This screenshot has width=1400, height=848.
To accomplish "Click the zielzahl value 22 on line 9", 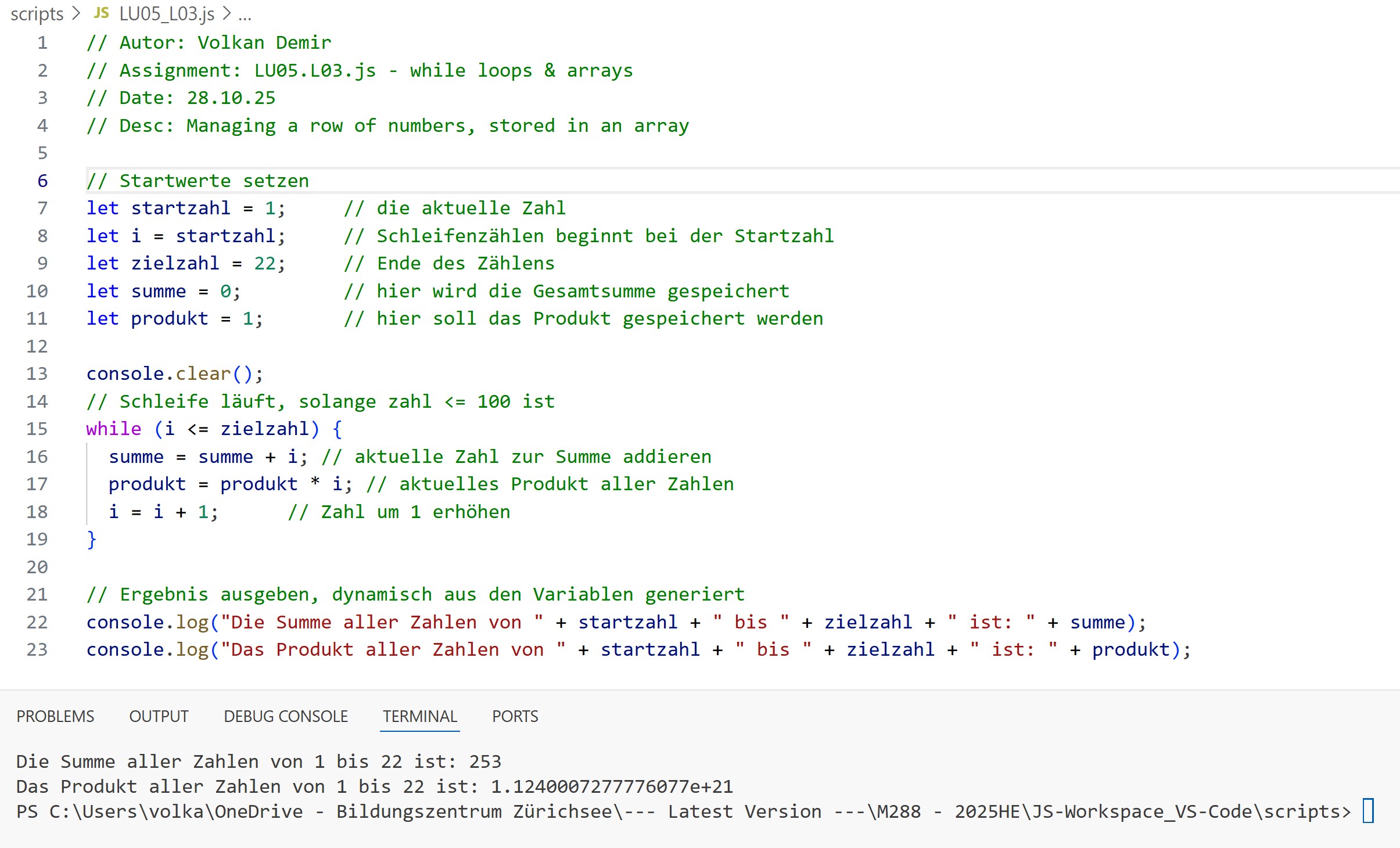I will tap(264, 263).
